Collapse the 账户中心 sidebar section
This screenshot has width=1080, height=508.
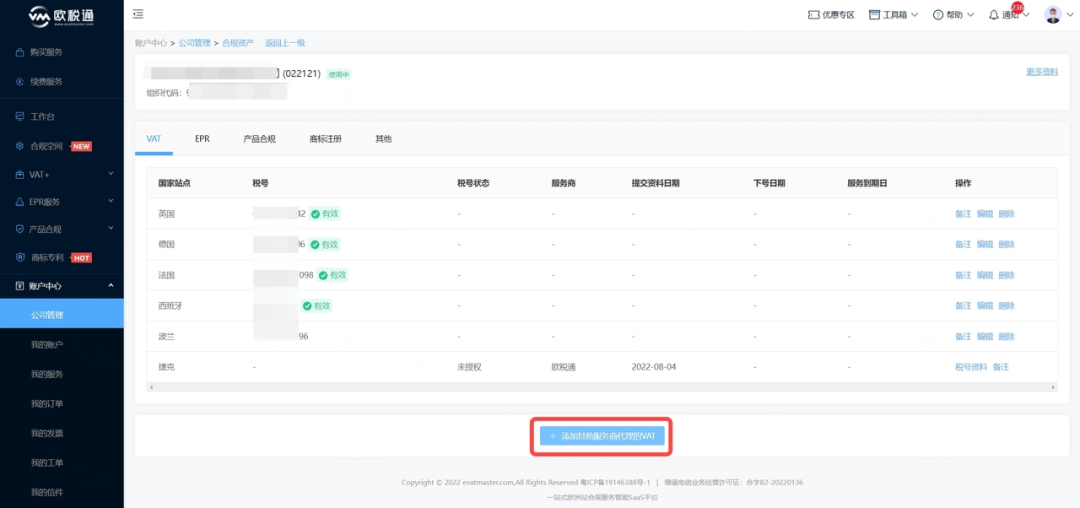point(60,286)
